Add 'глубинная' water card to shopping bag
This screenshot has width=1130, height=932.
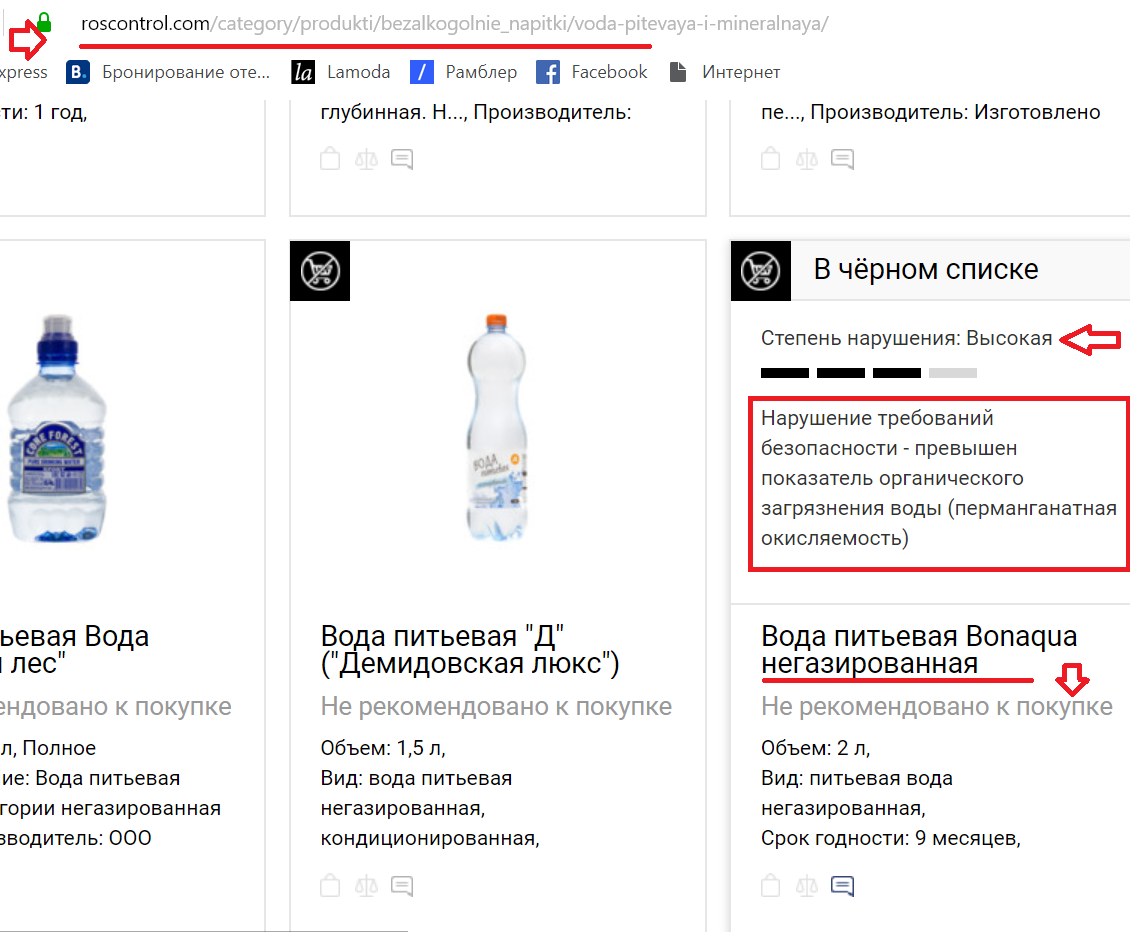tap(330, 159)
